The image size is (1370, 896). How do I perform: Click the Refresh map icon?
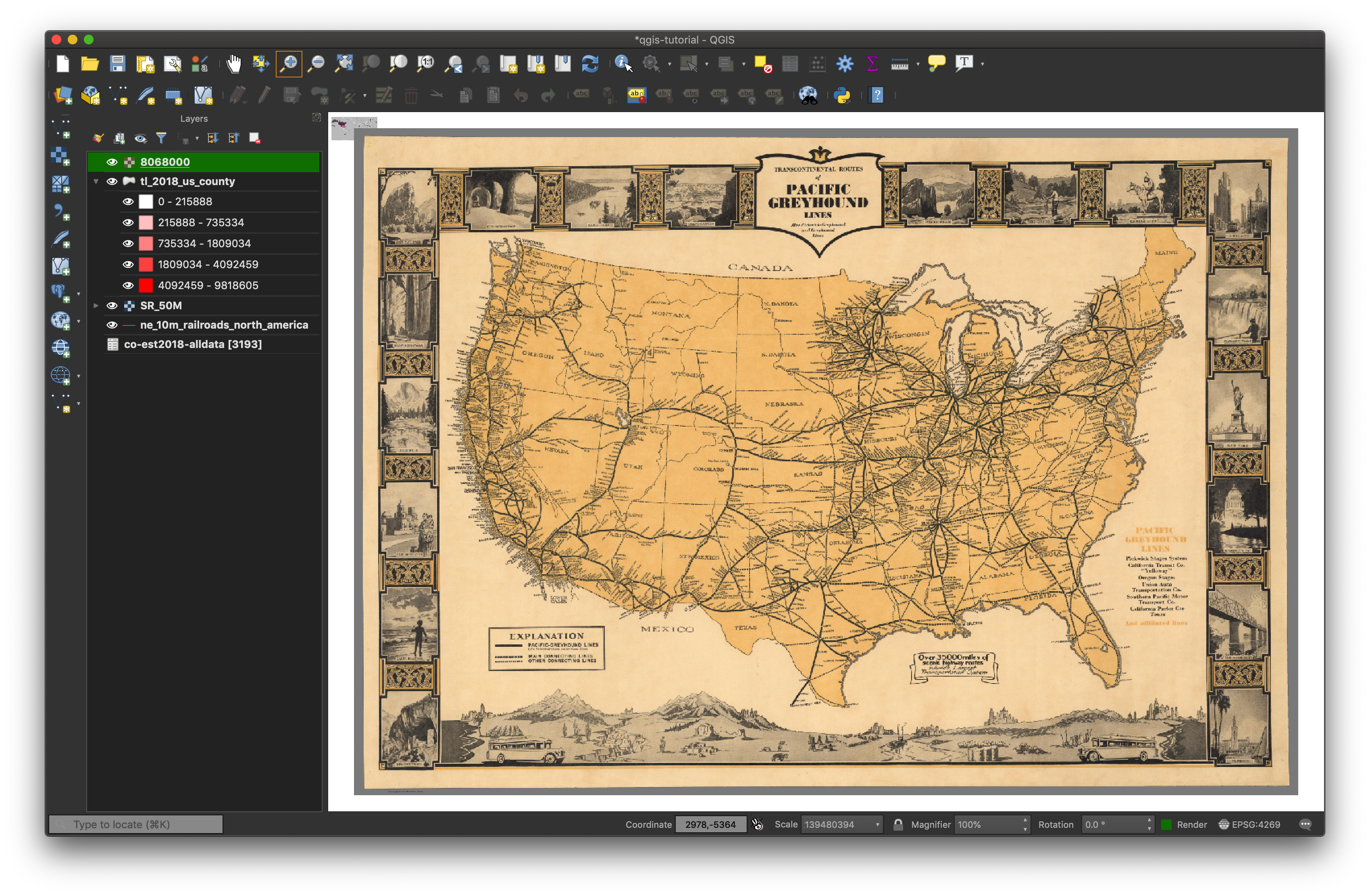pos(591,63)
